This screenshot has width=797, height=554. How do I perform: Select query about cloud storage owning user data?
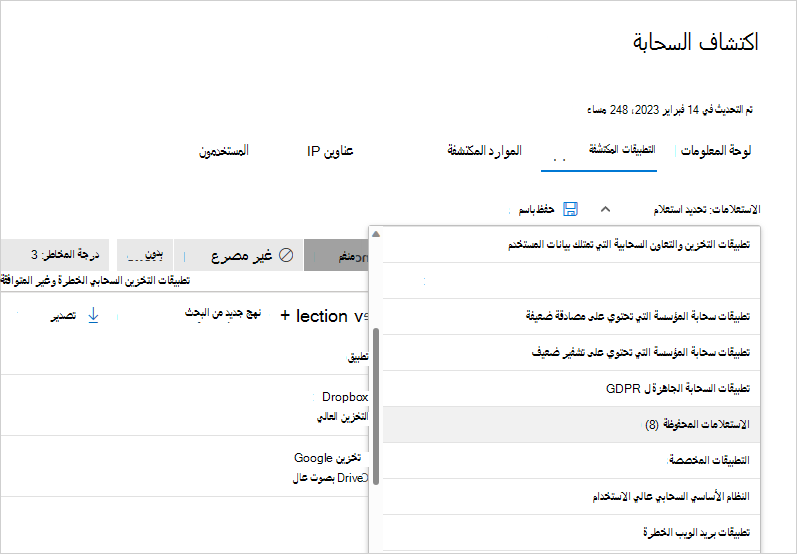click(x=571, y=244)
